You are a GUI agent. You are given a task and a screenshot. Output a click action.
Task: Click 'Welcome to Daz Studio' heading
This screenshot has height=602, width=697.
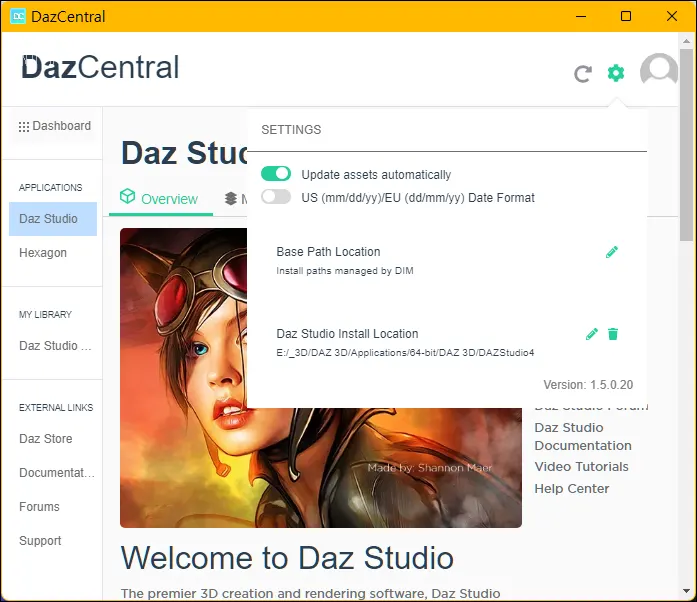[287, 558]
